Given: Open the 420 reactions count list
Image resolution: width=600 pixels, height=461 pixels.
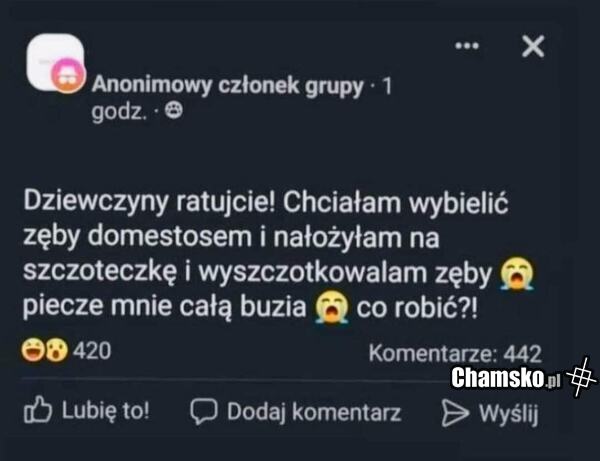Looking at the screenshot, I should 92,350.
